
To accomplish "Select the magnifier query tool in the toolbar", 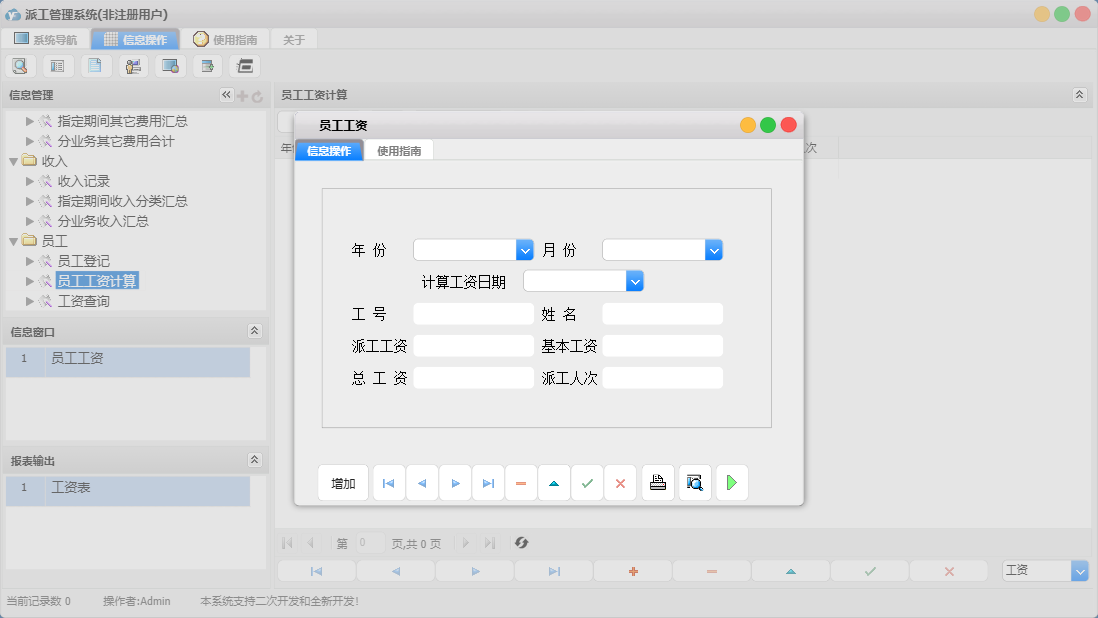I will click(x=20, y=65).
